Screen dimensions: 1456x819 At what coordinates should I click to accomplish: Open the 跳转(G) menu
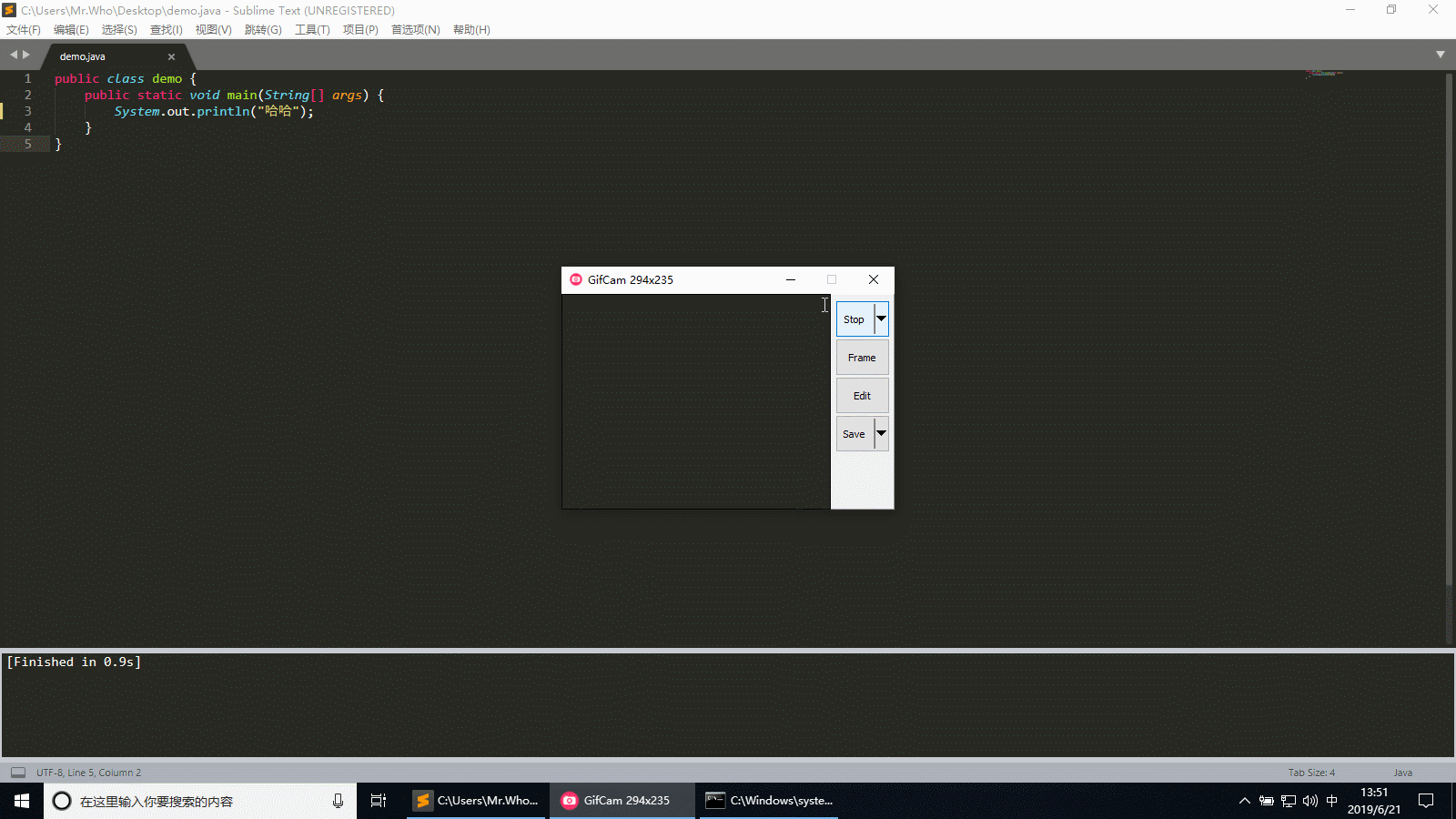(263, 30)
